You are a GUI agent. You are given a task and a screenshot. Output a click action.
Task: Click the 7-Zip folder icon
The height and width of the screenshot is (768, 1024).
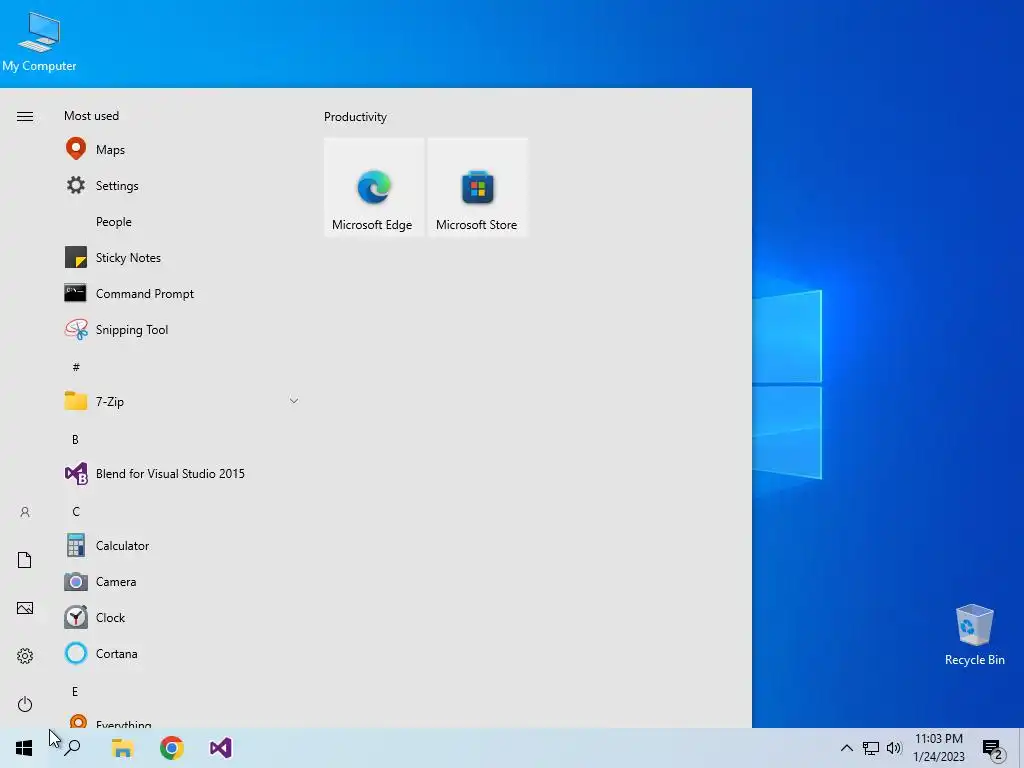76,401
